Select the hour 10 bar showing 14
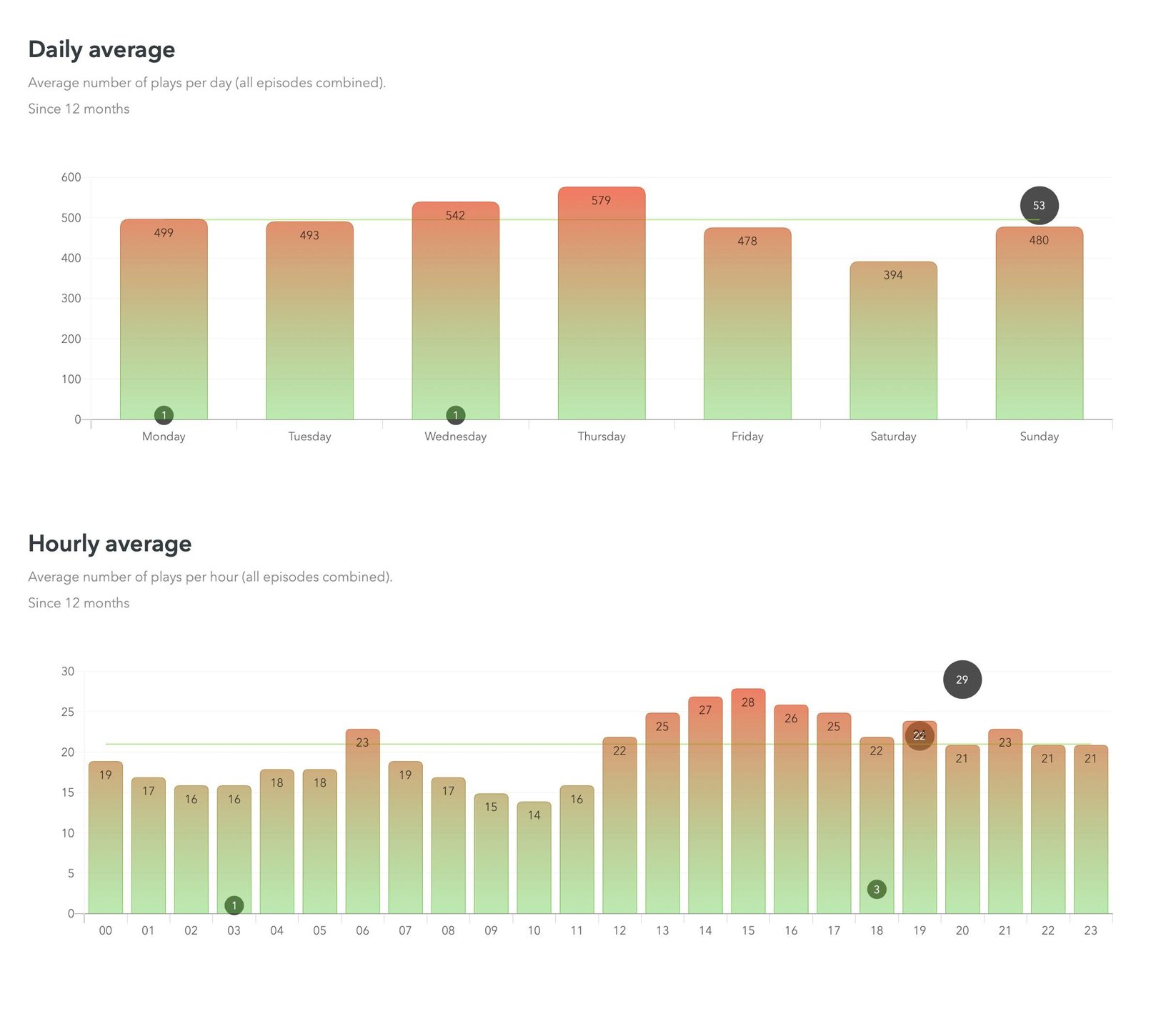1176x1029 pixels. [x=534, y=857]
